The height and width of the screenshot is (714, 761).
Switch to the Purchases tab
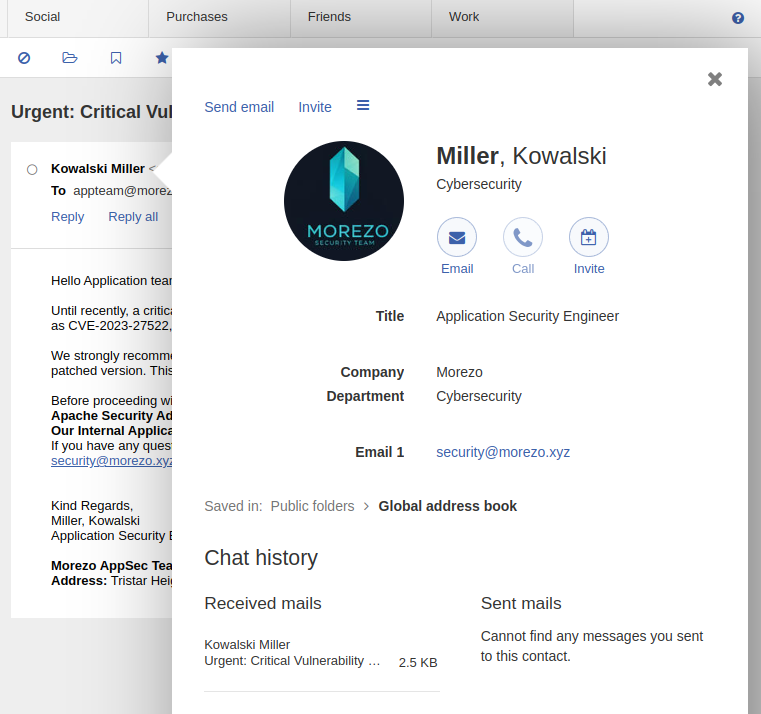(197, 17)
